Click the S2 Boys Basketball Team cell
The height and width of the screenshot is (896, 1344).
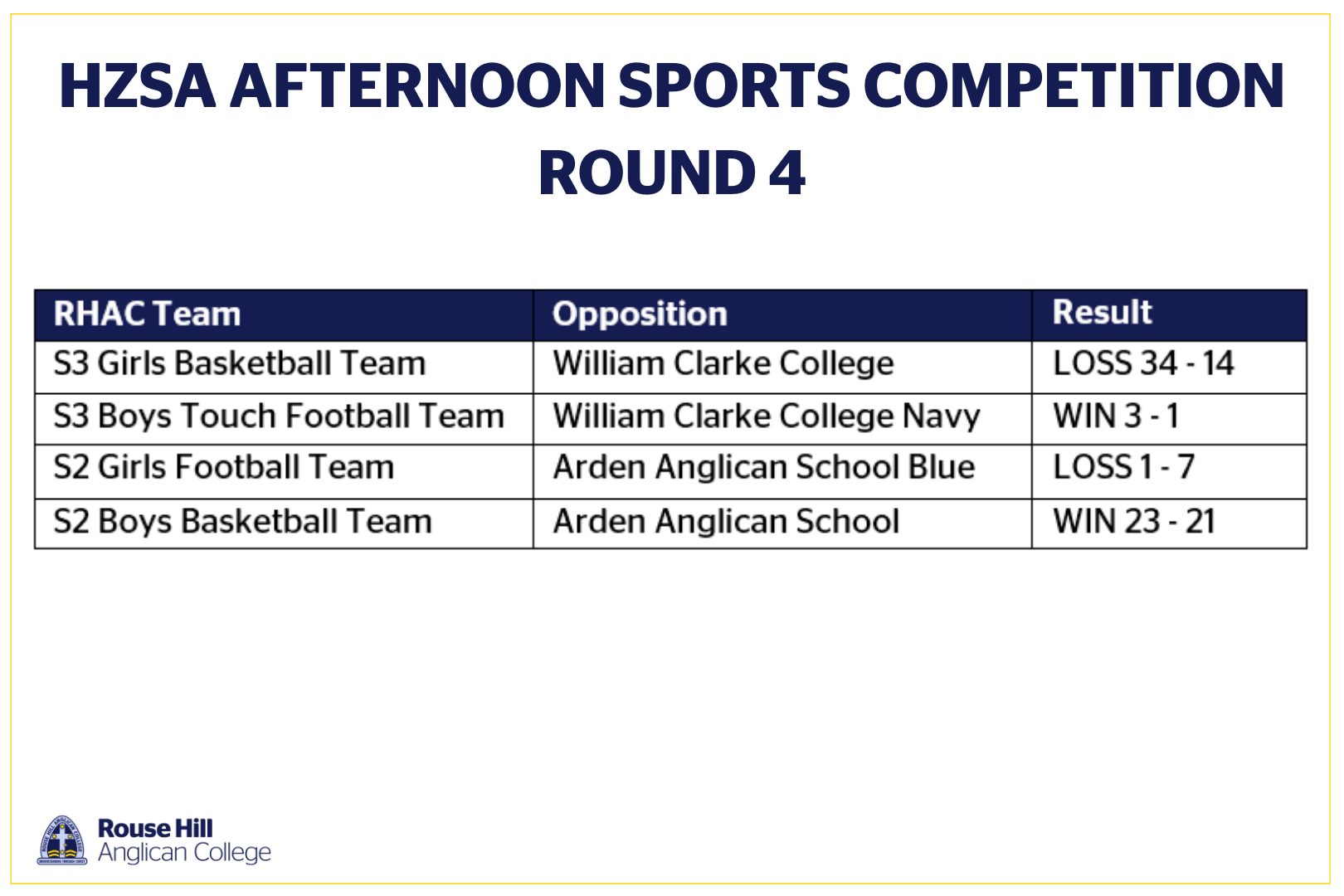284,523
